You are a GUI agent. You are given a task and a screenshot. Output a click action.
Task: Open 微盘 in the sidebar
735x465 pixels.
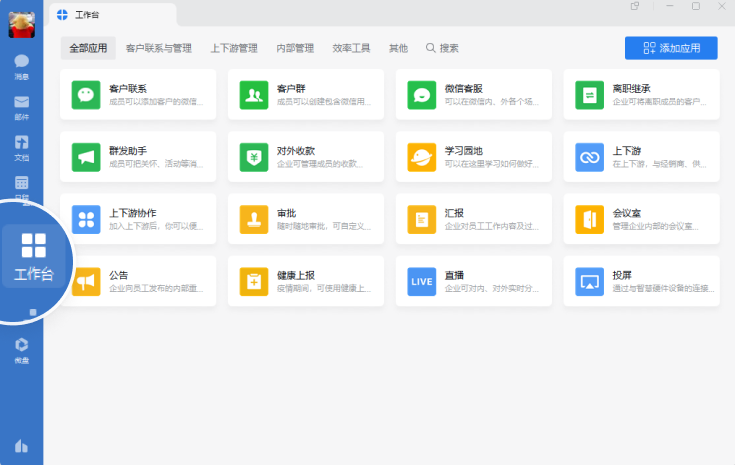click(x=21, y=348)
